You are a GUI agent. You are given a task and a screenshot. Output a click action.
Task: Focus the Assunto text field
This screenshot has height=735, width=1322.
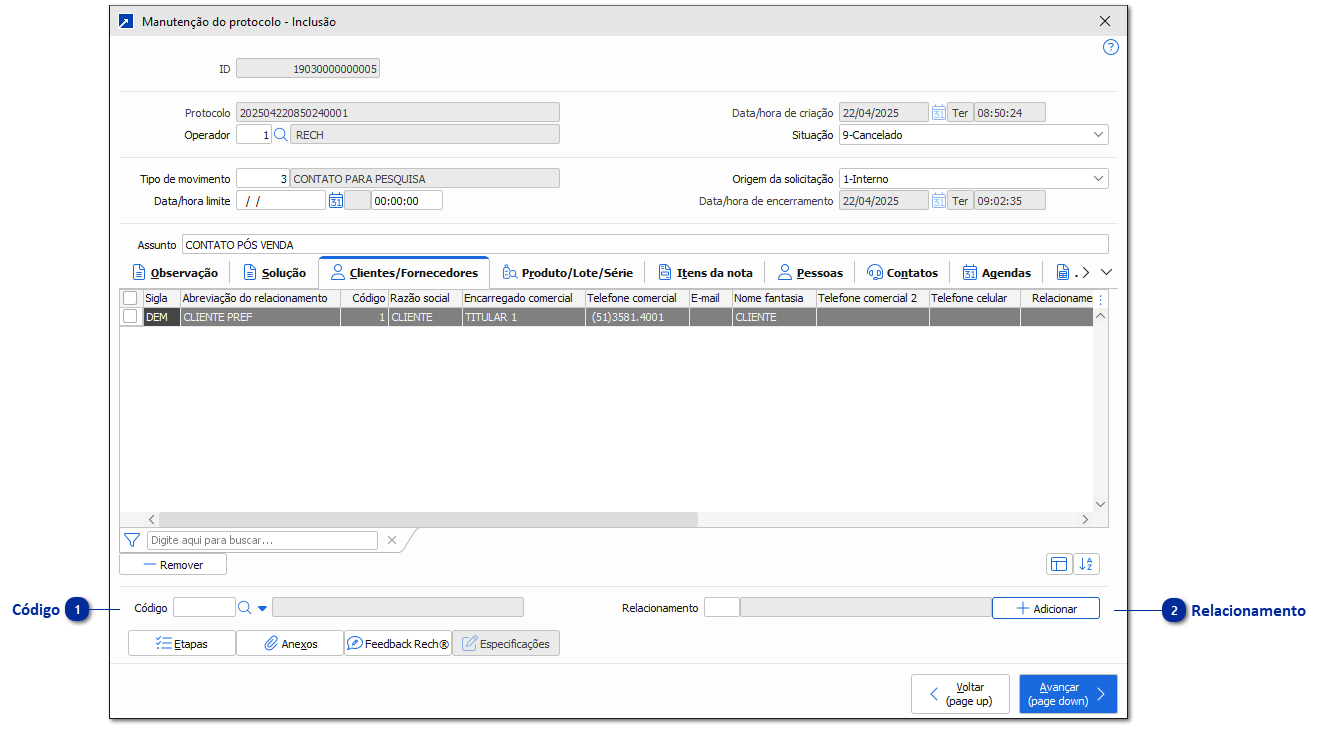click(645, 244)
